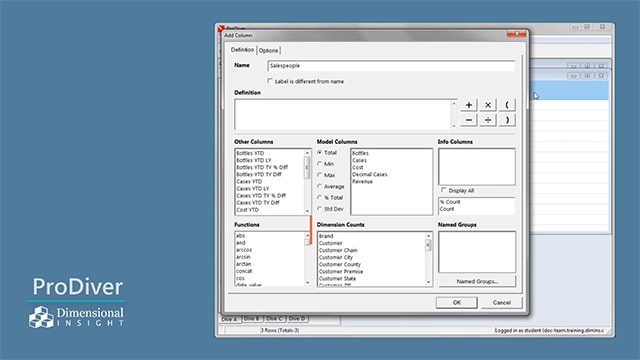Select % Count in Info Columns list
The width and height of the screenshot is (640, 360).
click(x=450, y=202)
